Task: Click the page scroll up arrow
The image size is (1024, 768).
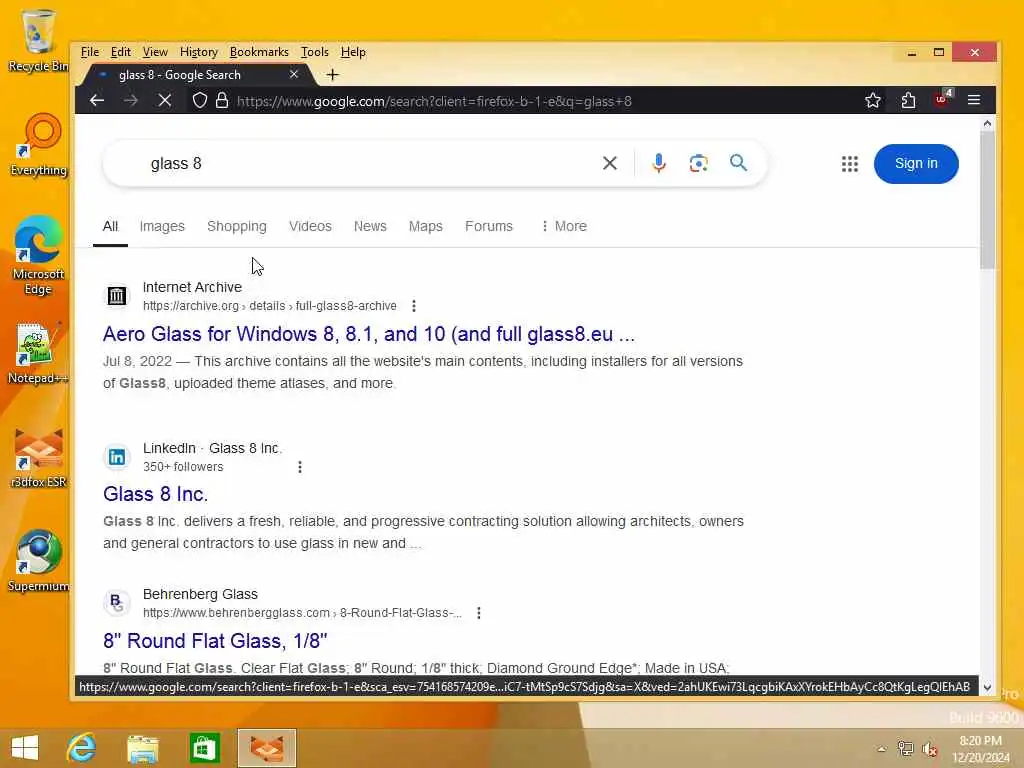Action: point(987,123)
